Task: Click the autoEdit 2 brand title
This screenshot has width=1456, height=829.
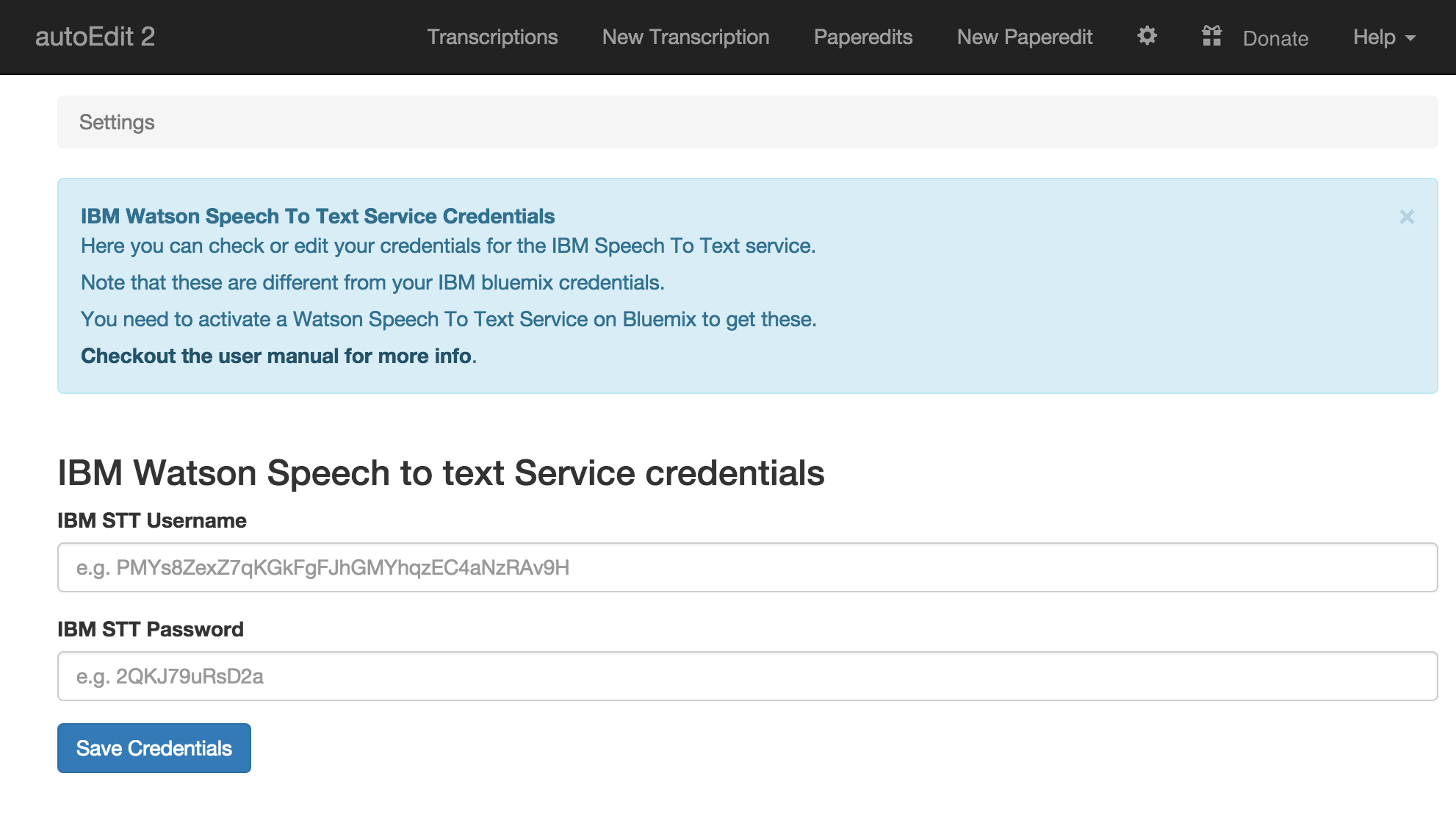Action: (x=95, y=37)
